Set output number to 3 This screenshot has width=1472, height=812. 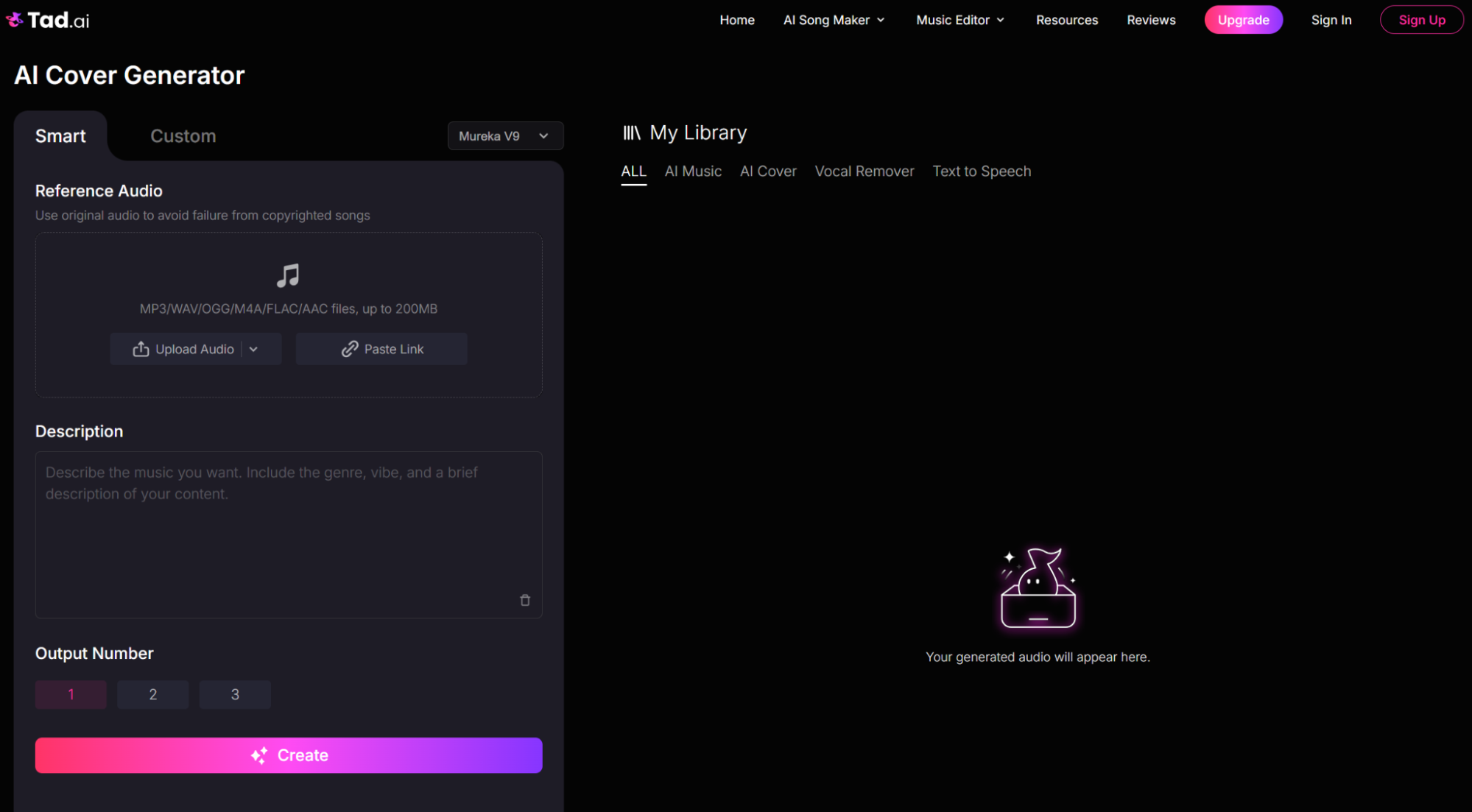tap(235, 694)
